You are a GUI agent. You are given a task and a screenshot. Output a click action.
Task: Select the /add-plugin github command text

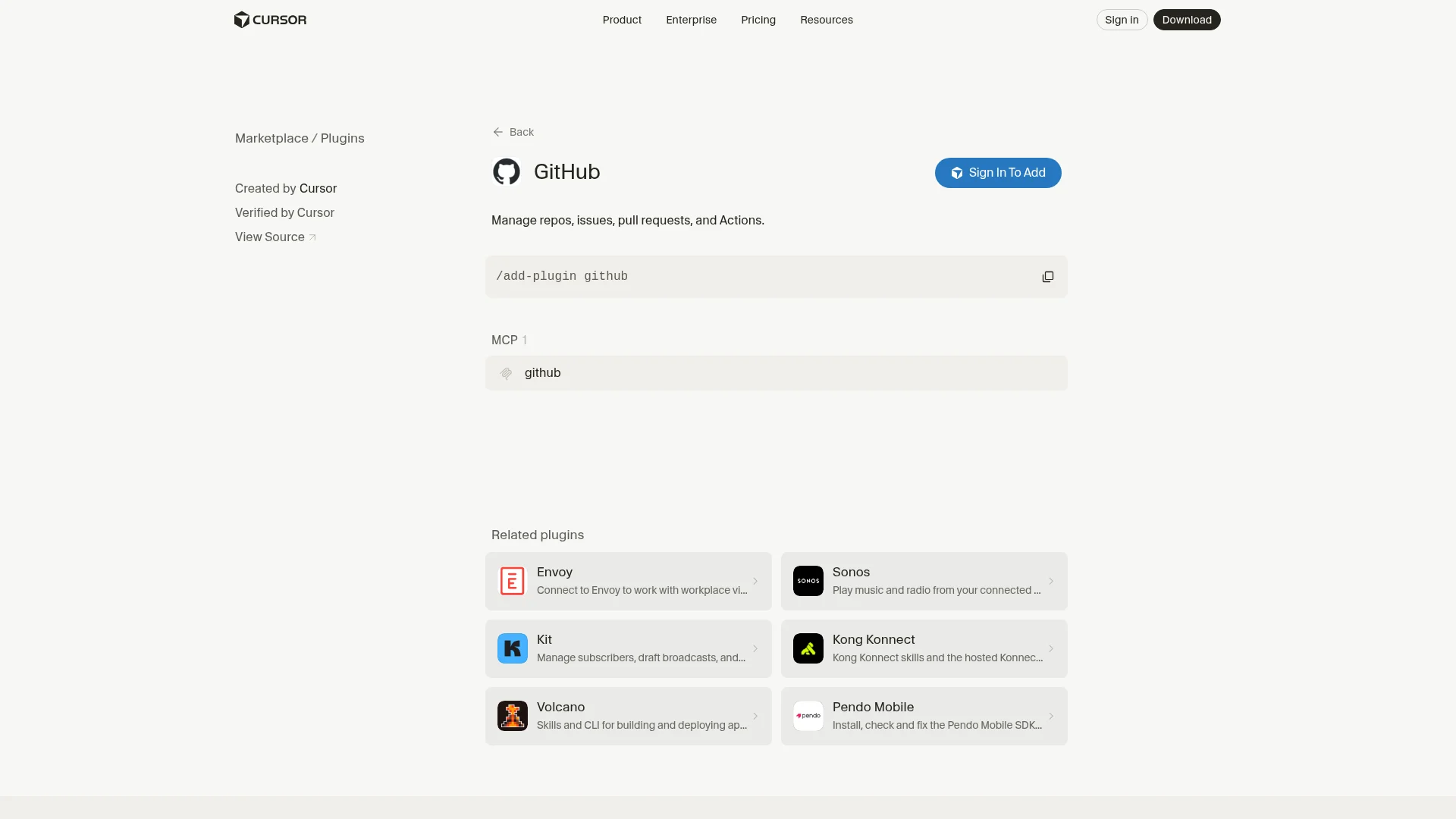[562, 277]
